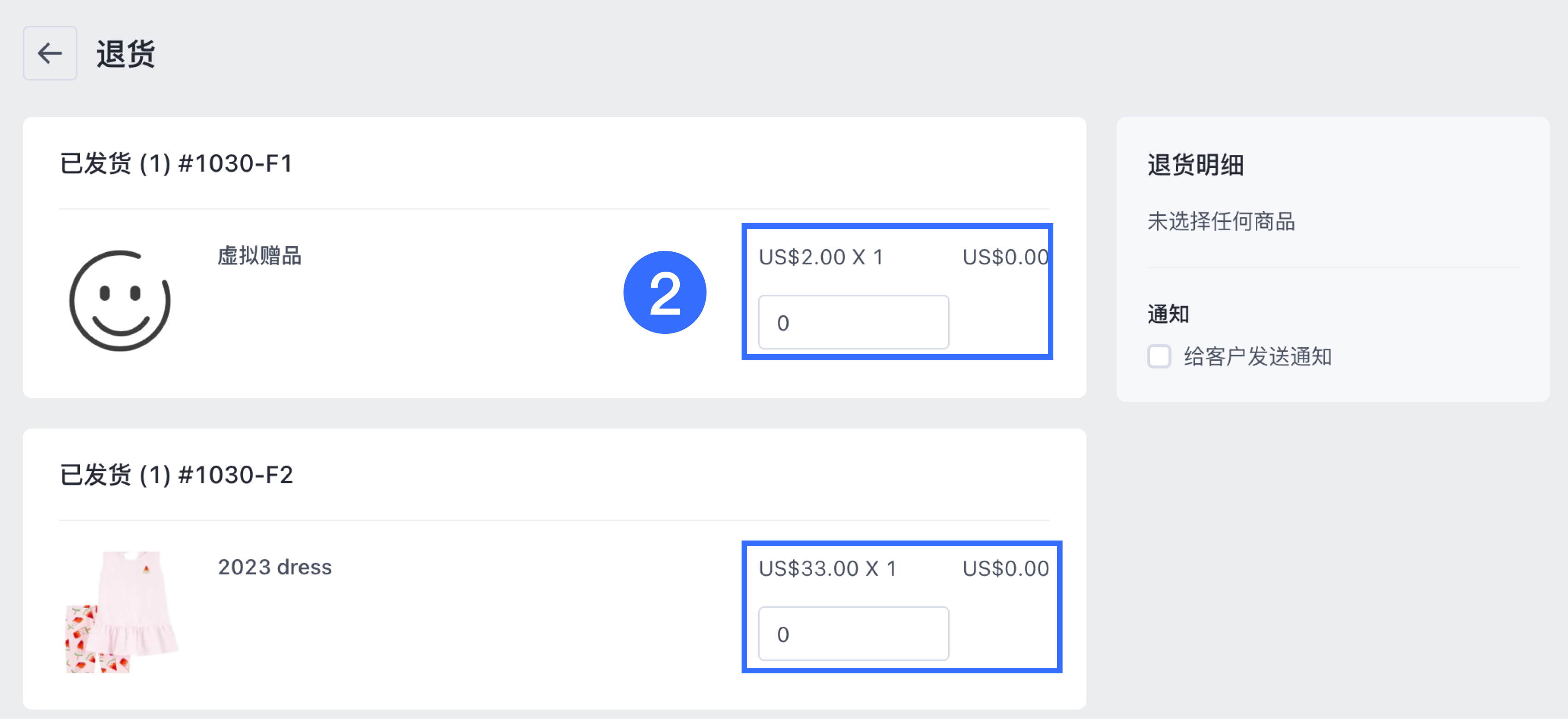This screenshot has height=719, width=1568.
Task: Click the 退货明细 panel heading
Action: 1195,164
